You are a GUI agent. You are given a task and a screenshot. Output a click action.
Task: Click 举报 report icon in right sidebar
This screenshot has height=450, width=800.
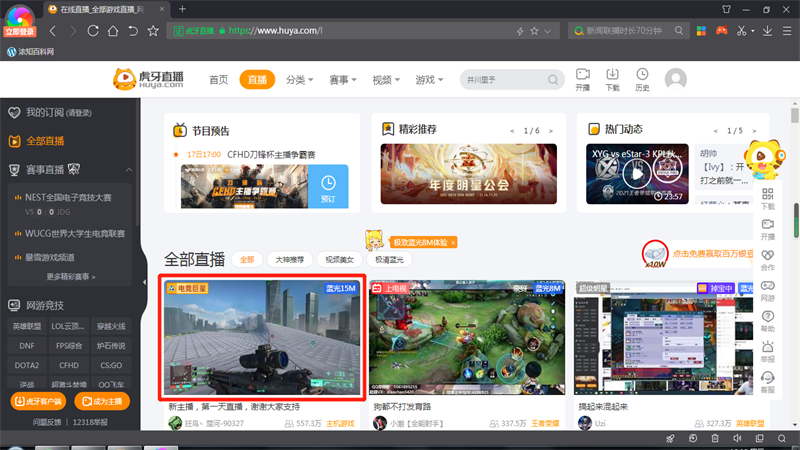point(767,352)
